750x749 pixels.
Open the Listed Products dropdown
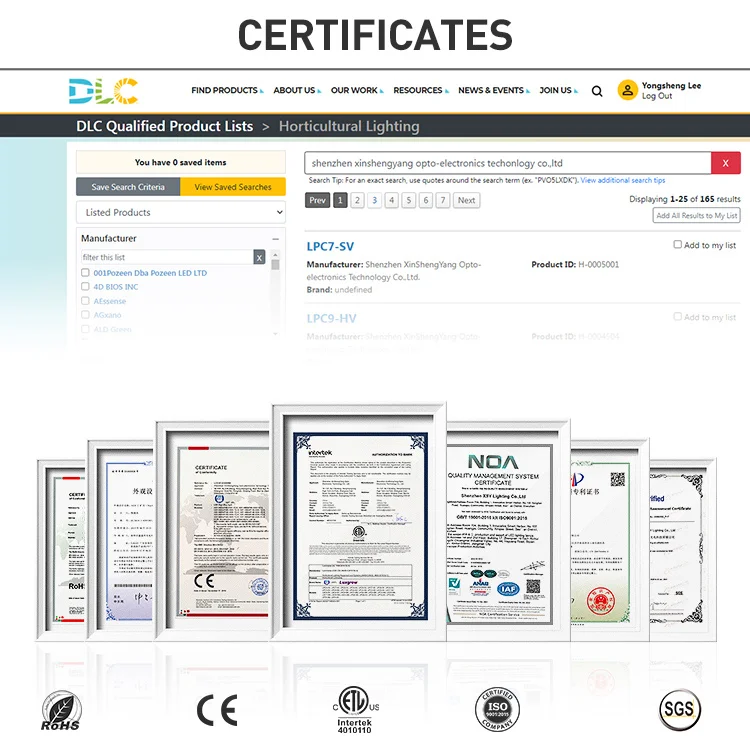[181, 212]
